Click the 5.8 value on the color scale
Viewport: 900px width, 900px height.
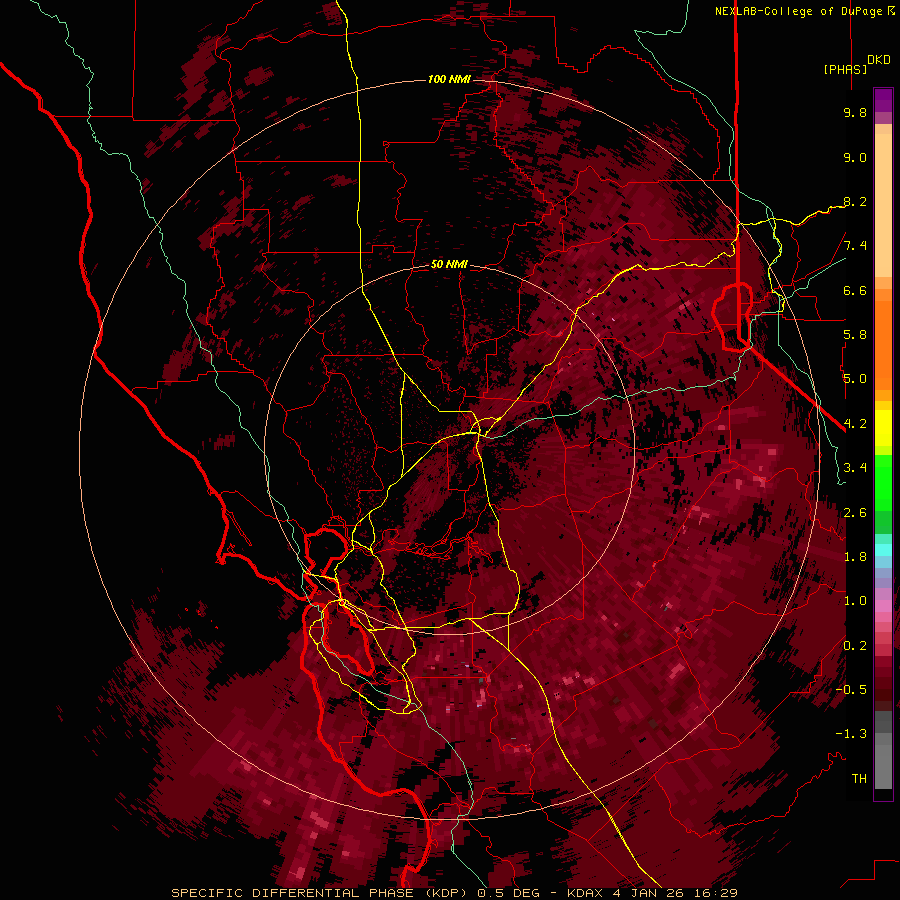coord(855,335)
